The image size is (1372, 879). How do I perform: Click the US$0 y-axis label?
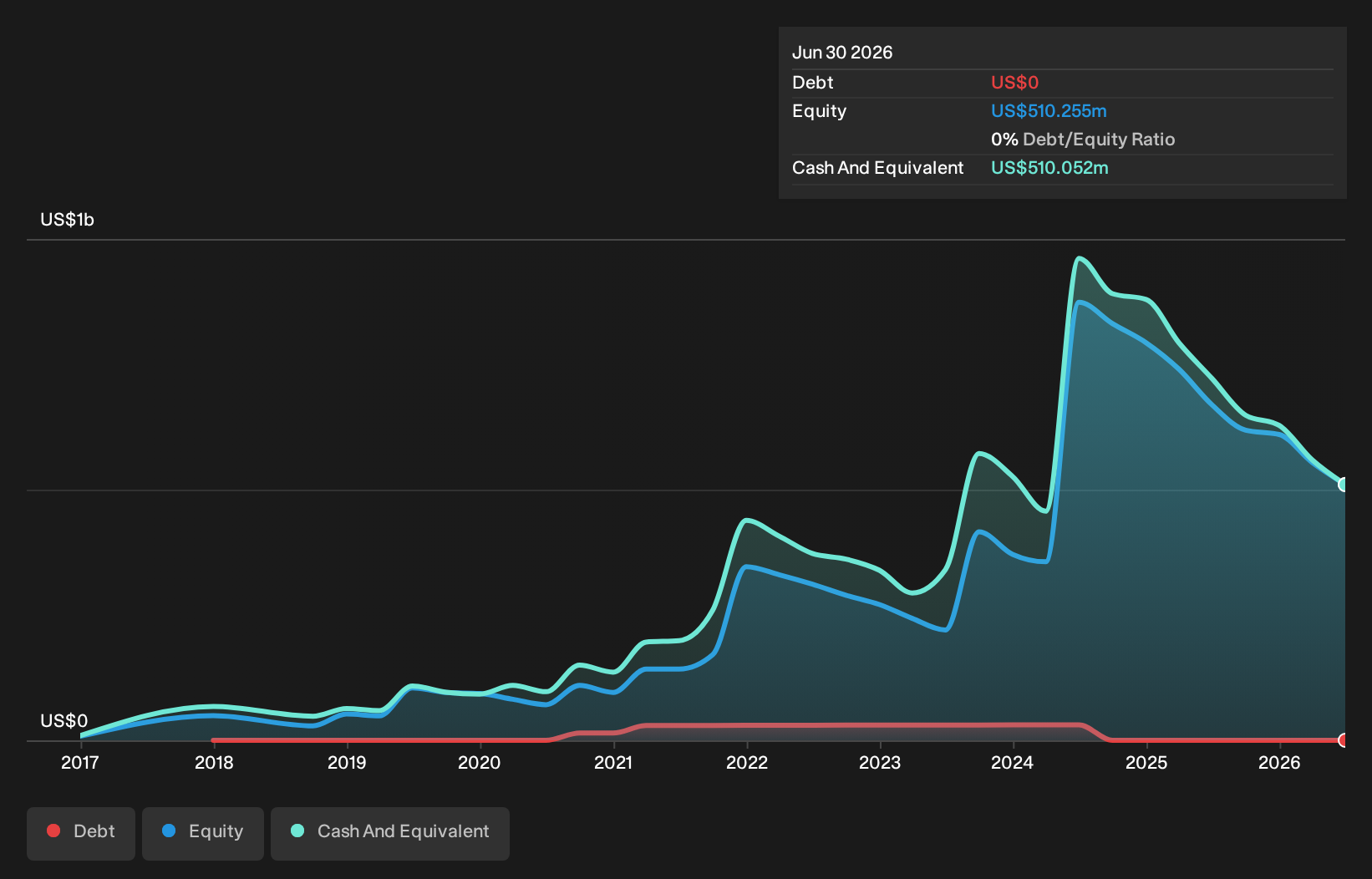click(x=64, y=720)
